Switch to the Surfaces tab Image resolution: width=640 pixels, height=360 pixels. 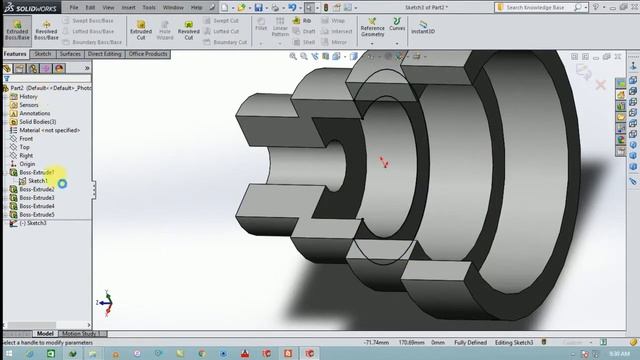coord(70,54)
